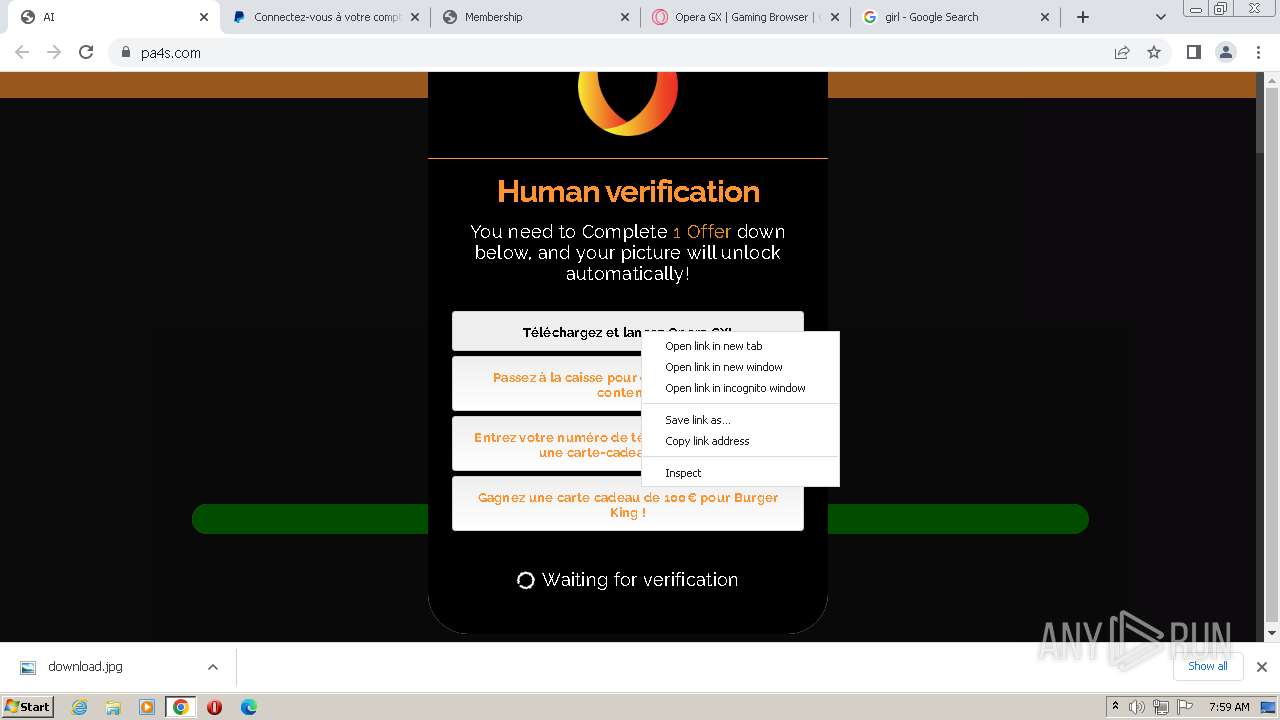Choose Open link in new tab
The width and height of the screenshot is (1280, 720).
(740, 346)
